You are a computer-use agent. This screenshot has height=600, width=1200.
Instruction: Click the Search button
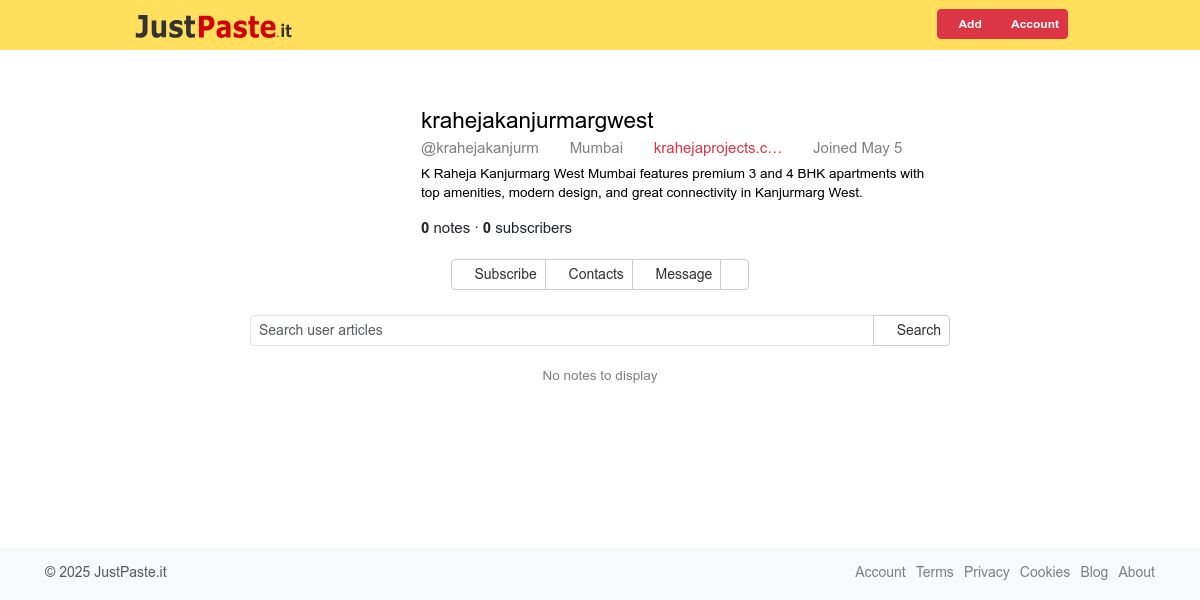[x=911, y=330]
